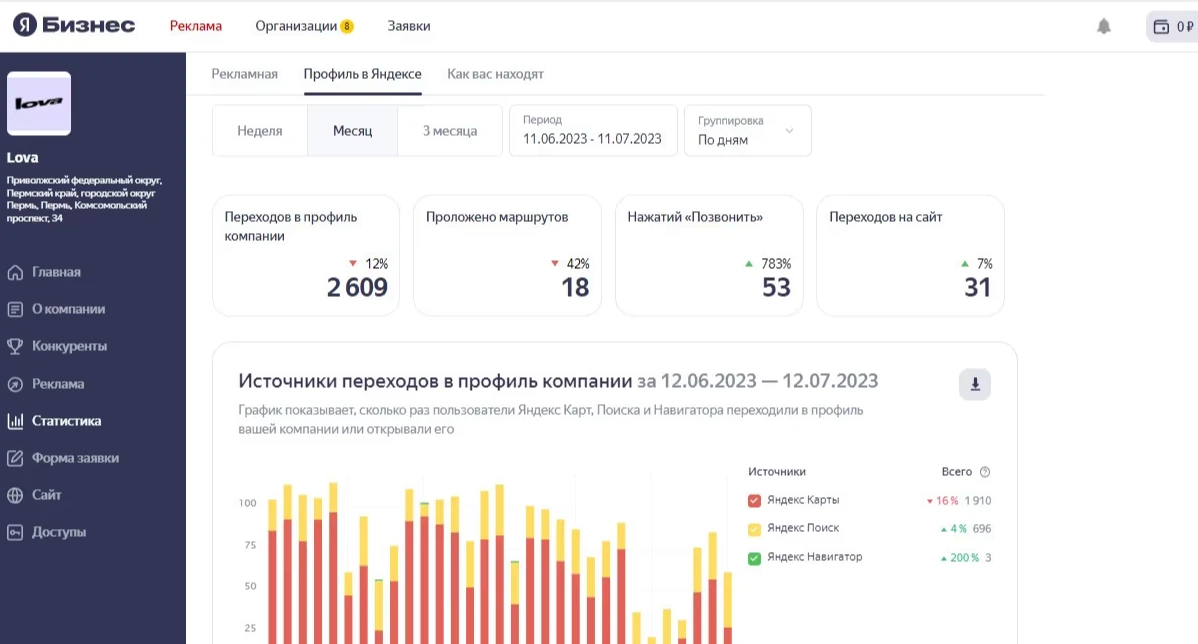1198x644 pixels.
Task: Click the help icon next to Всего
Action: (985, 472)
